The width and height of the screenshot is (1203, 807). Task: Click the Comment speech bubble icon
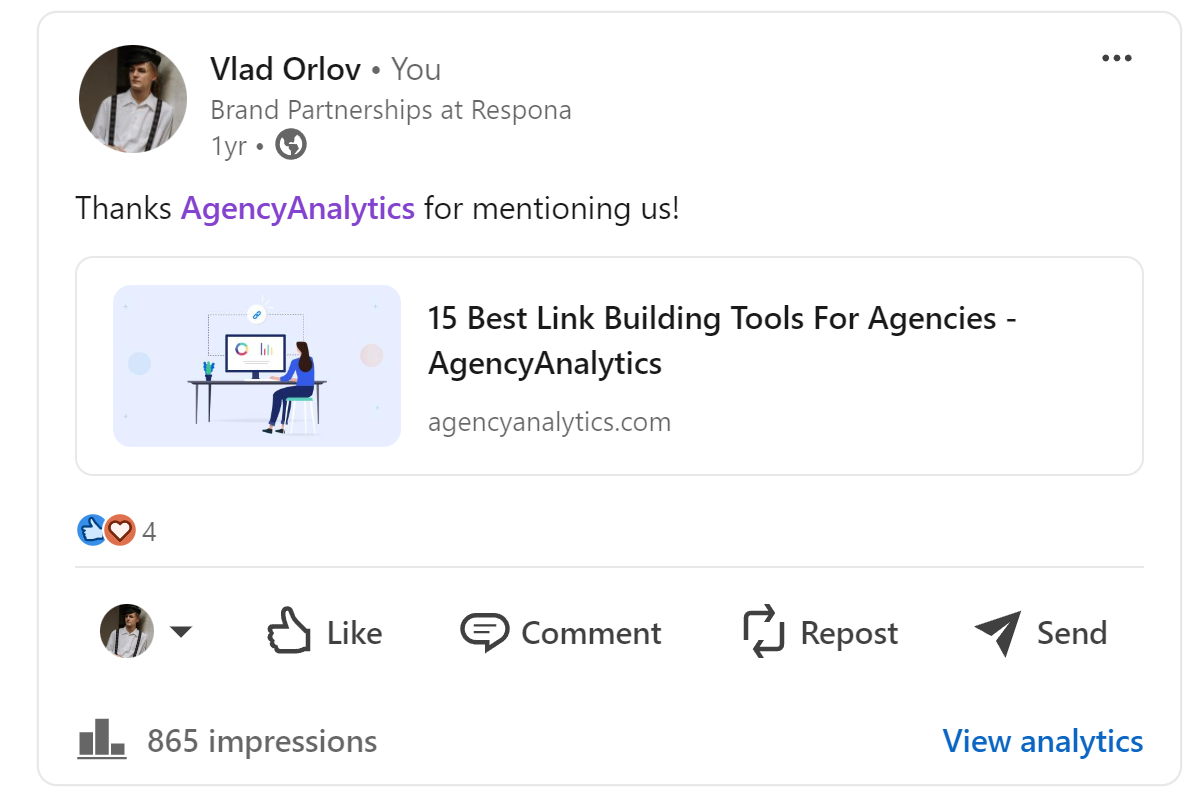(485, 633)
